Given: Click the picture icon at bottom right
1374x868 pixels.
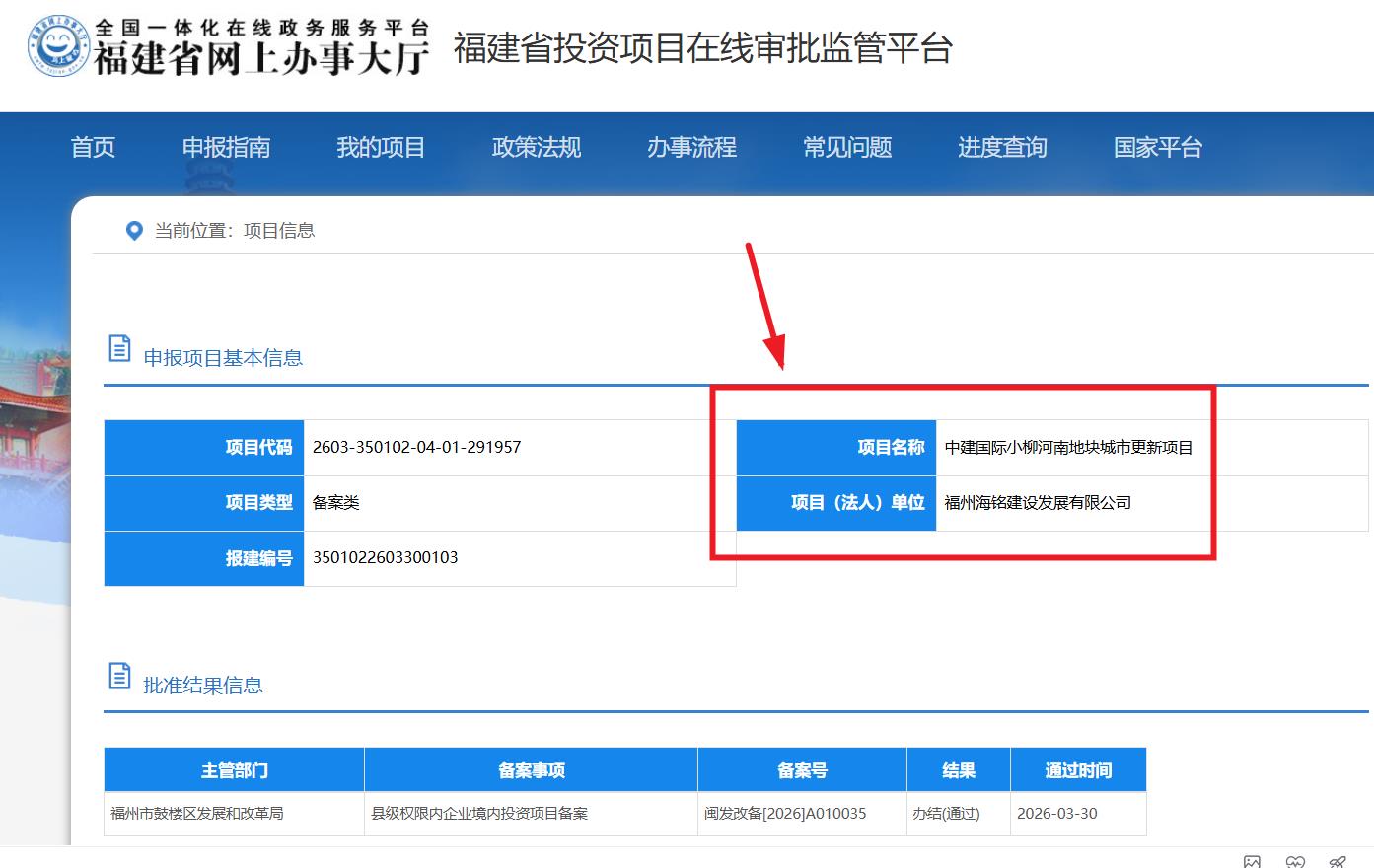Looking at the screenshot, I should (x=1252, y=861).
